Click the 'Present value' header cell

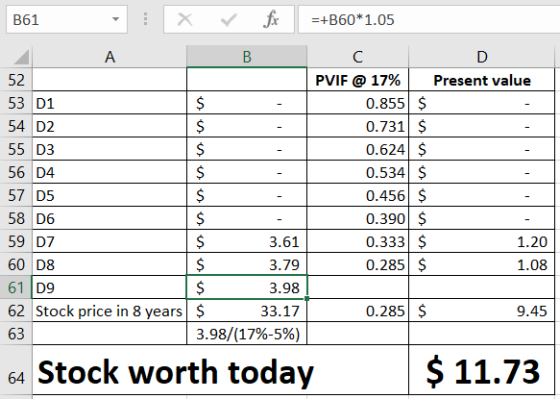pos(482,80)
